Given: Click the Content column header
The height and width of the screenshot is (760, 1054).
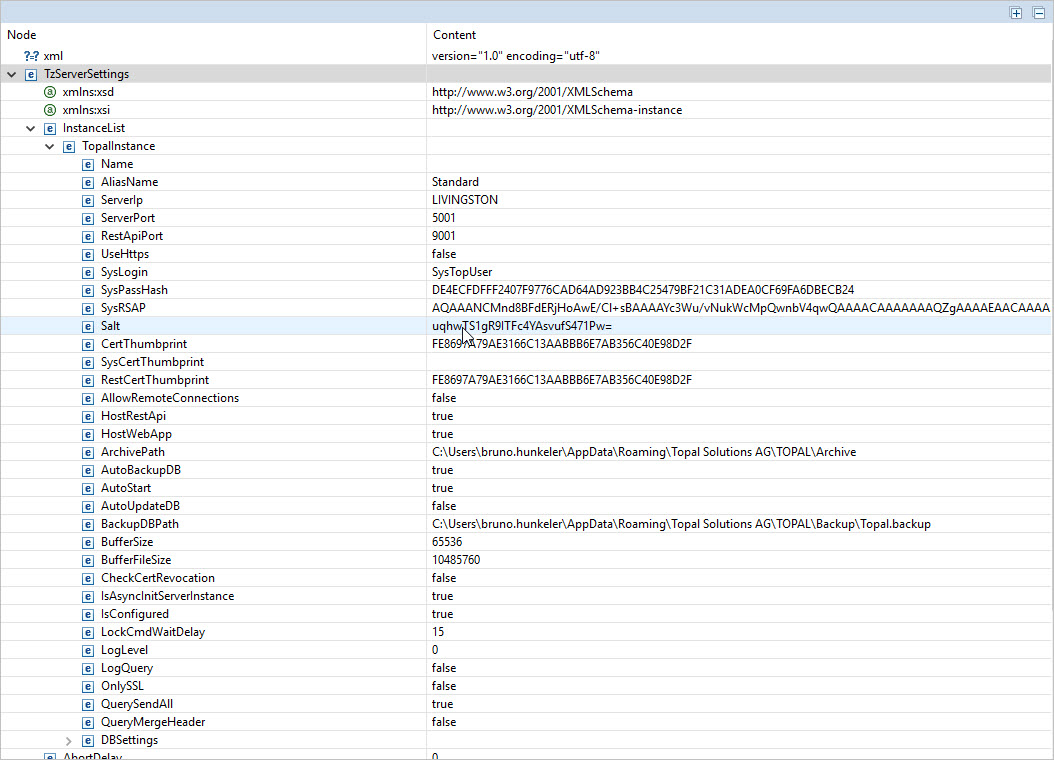Looking at the screenshot, I should pyautogui.click(x=454, y=35).
